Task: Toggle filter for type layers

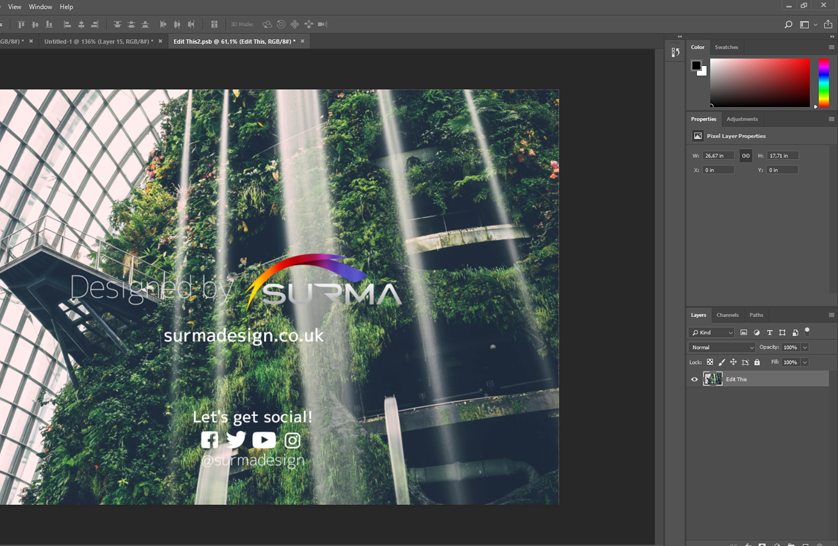Action: pyautogui.click(x=770, y=332)
